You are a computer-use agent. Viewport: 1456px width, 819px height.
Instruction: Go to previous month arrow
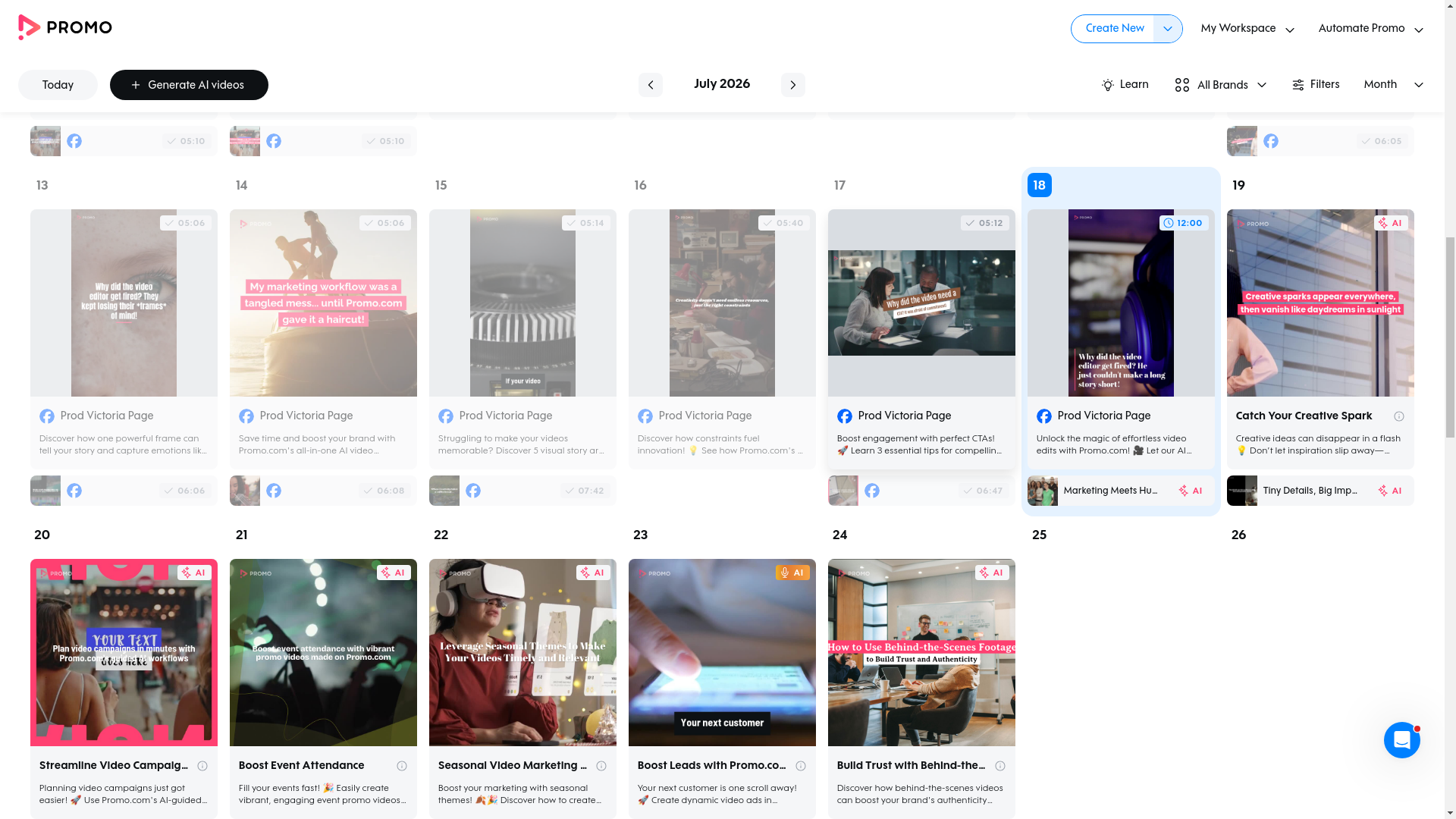650,85
